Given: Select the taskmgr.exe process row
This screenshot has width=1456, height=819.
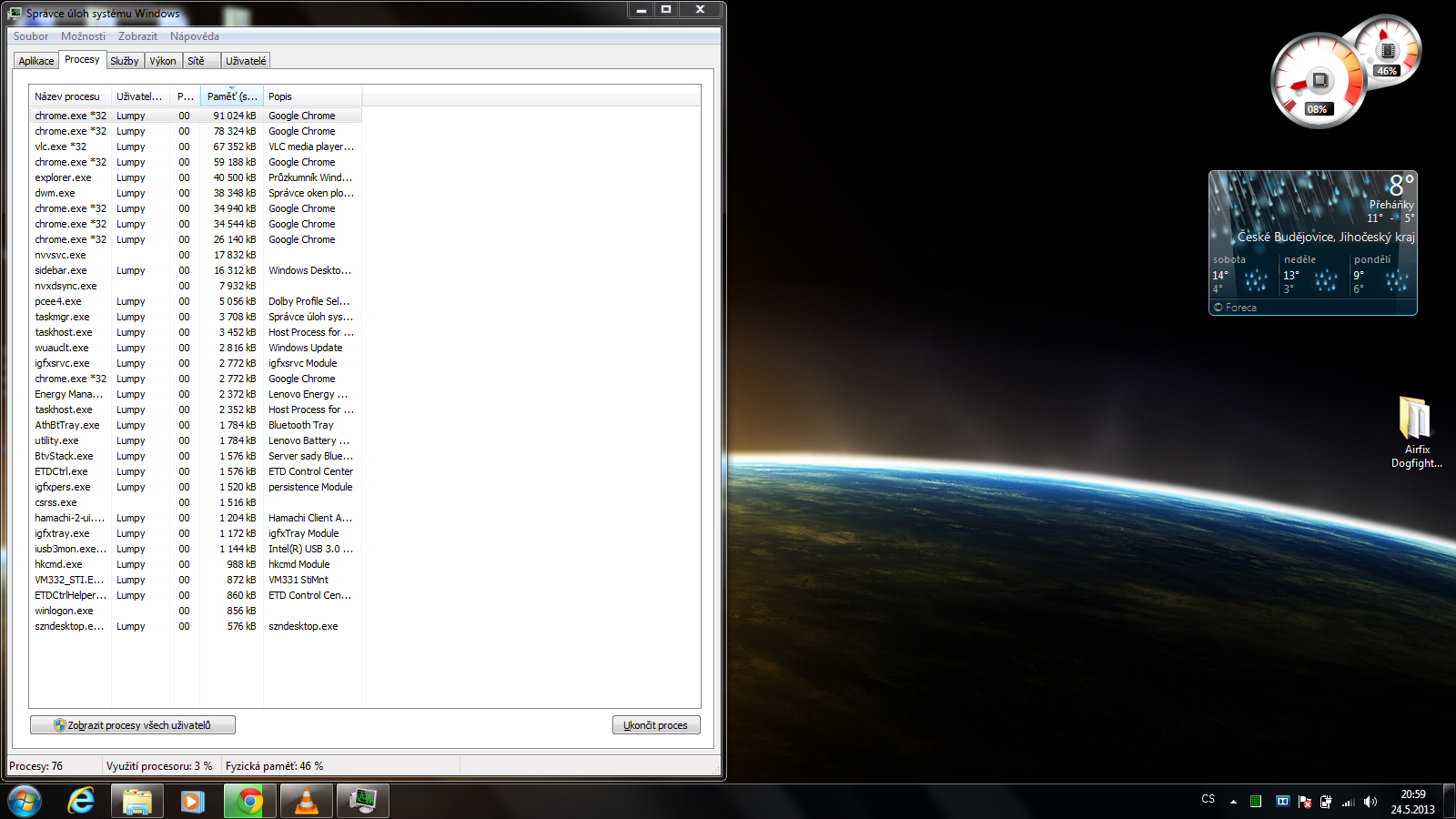Looking at the screenshot, I should pos(196,317).
